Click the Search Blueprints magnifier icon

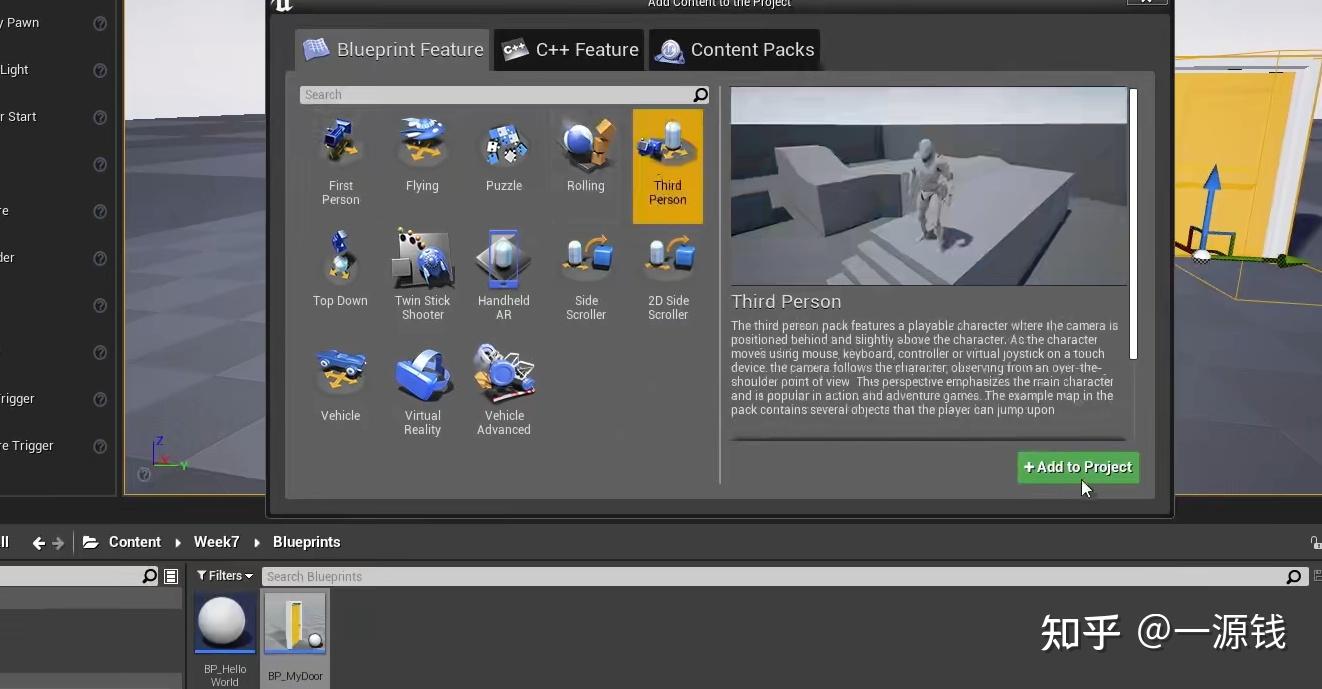1294,577
